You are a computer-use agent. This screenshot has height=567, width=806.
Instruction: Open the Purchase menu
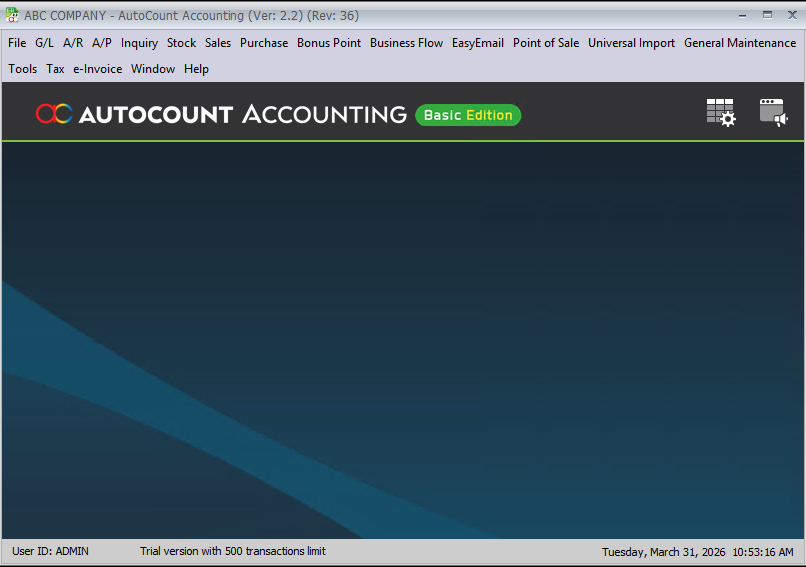(x=264, y=43)
